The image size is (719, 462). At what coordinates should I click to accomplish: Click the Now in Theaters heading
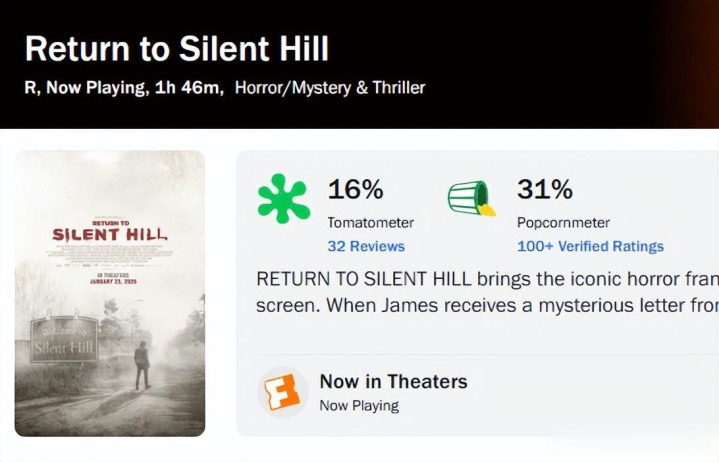(x=393, y=381)
